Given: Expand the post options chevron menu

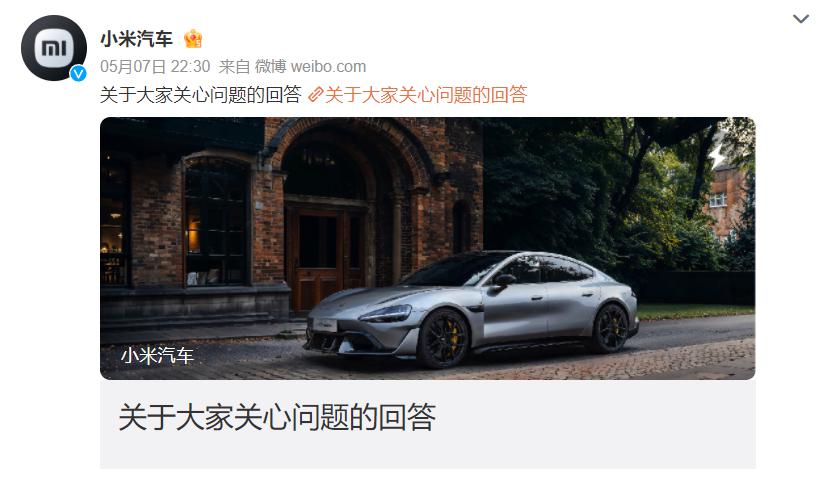Looking at the screenshot, I should 801,19.
